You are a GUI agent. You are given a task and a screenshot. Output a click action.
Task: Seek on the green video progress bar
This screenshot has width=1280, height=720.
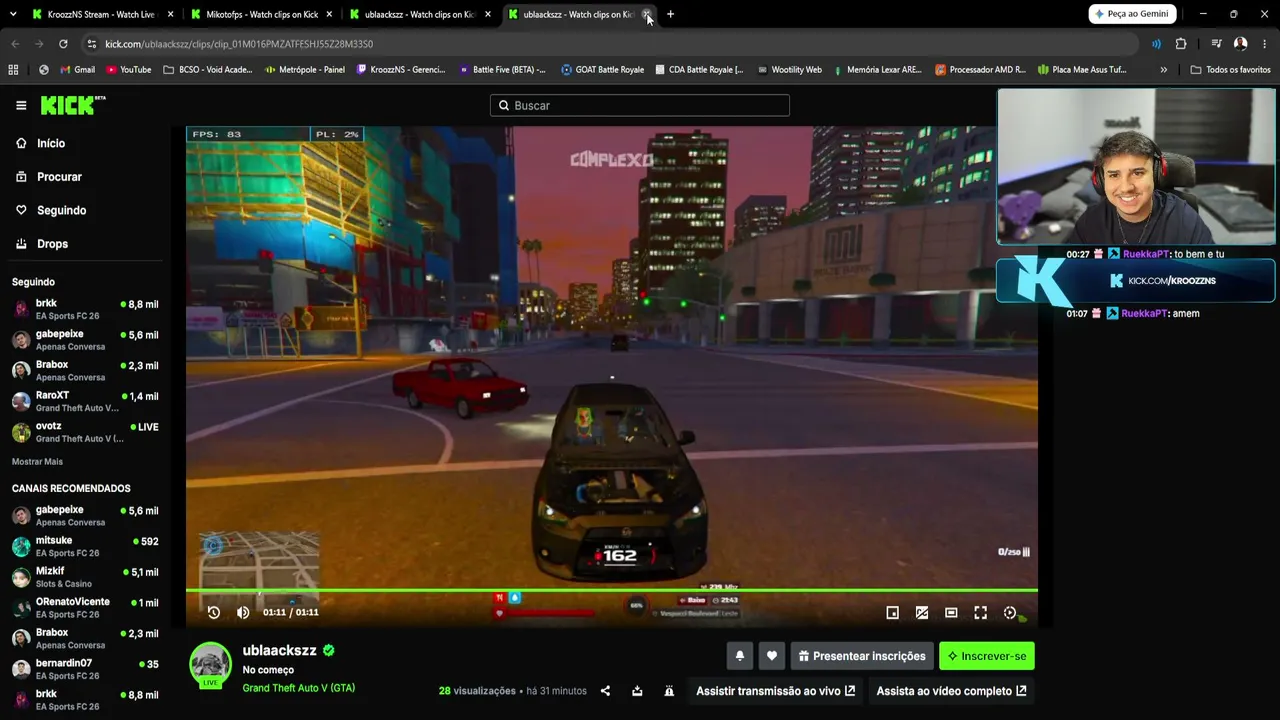coord(612,590)
